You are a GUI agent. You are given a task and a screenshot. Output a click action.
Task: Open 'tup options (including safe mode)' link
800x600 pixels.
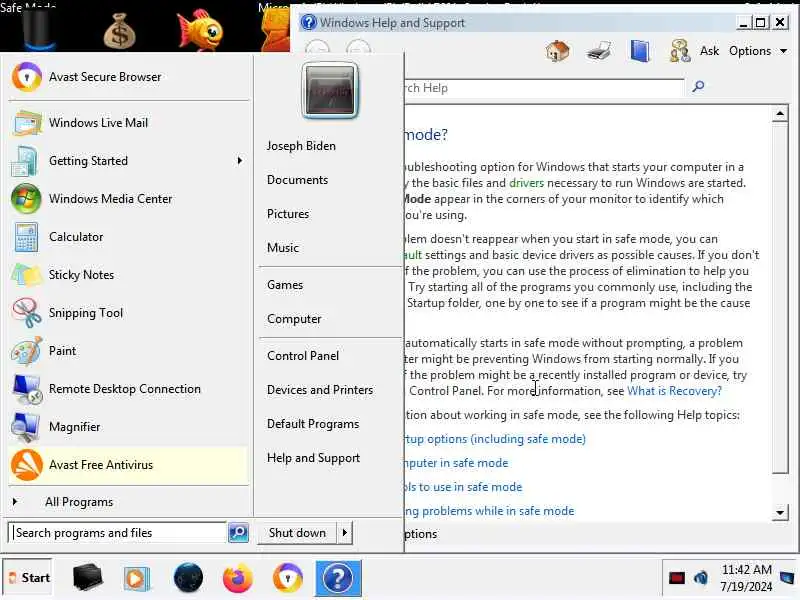(x=495, y=439)
